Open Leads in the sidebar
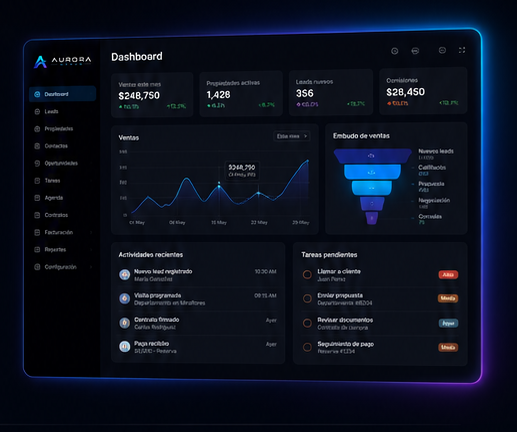Screen dimensions: 517x432 (x=51, y=111)
